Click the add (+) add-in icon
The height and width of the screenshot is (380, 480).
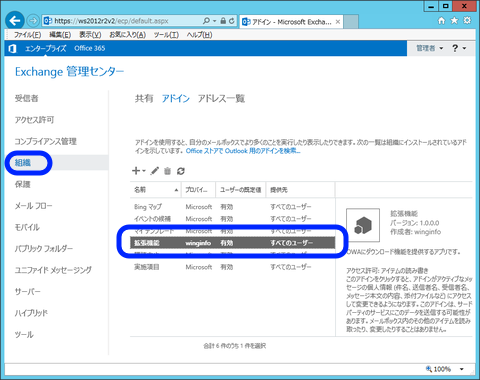(x=136, y=171)
